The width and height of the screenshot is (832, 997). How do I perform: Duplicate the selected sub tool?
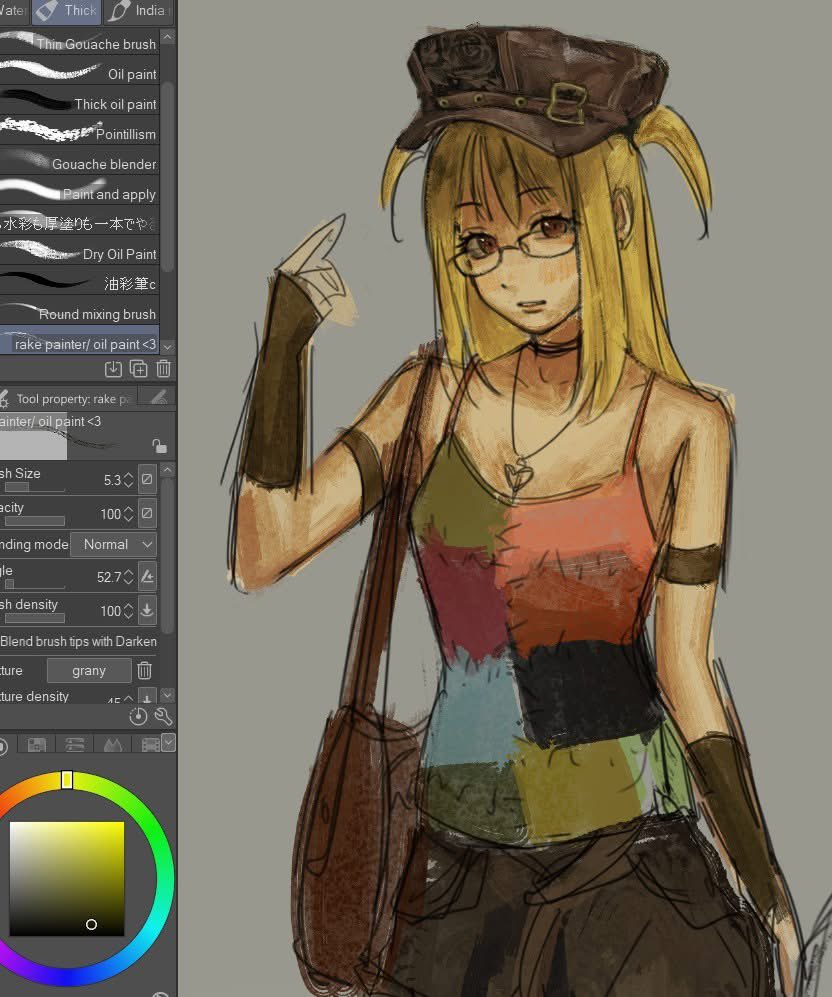coord(139,369)
